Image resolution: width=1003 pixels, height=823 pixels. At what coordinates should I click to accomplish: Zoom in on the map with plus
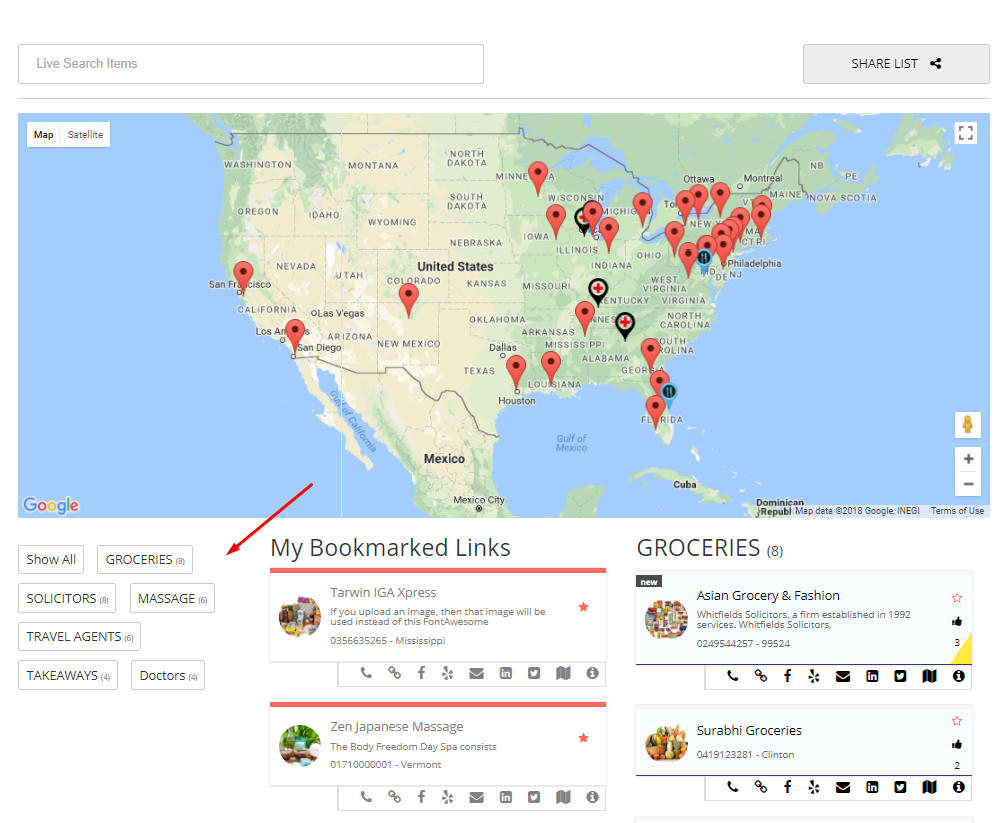point(968,459)
